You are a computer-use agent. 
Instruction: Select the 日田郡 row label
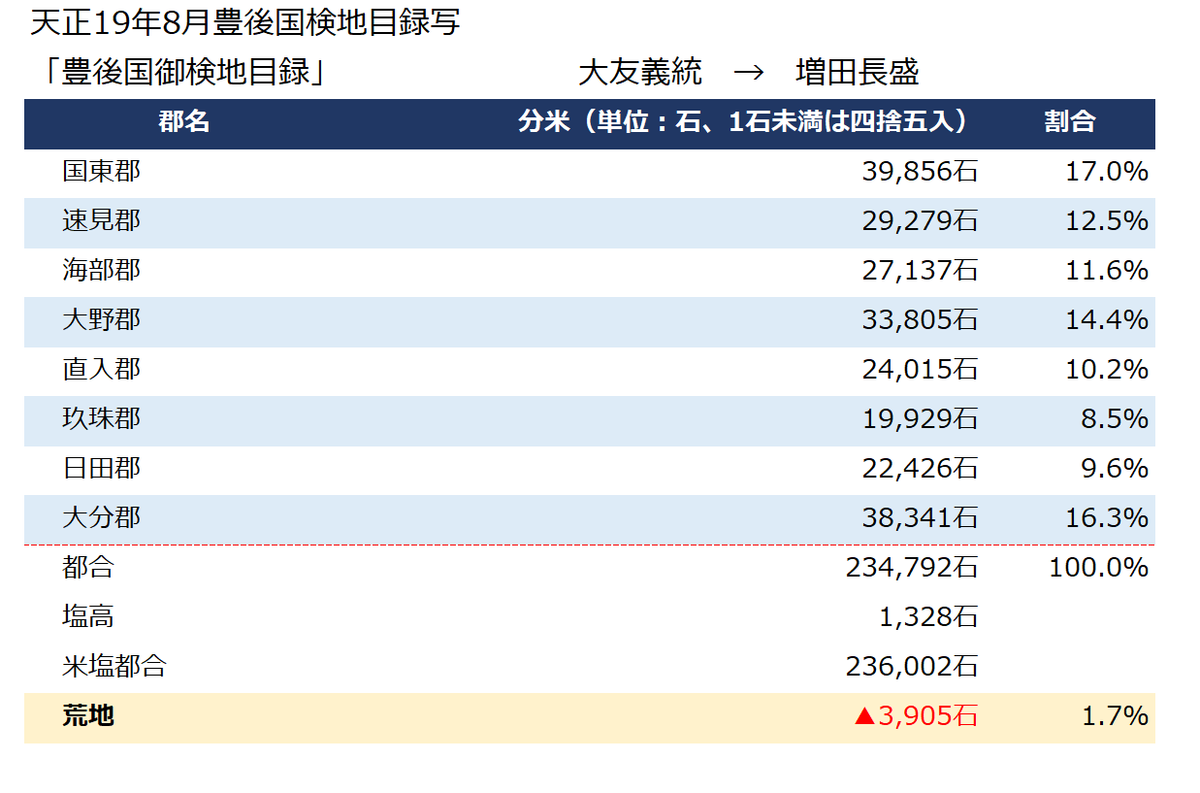point(101,468)
